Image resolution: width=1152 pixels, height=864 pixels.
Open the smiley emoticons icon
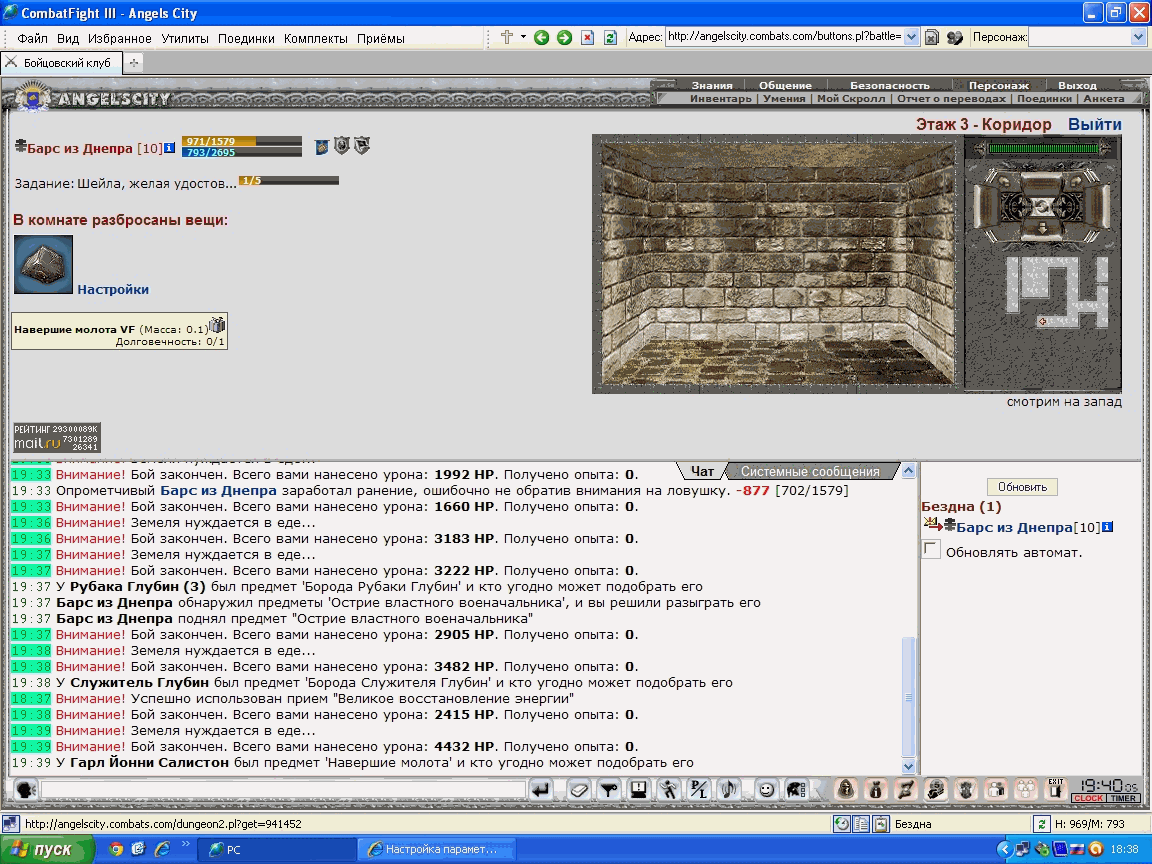pos(766,790)
